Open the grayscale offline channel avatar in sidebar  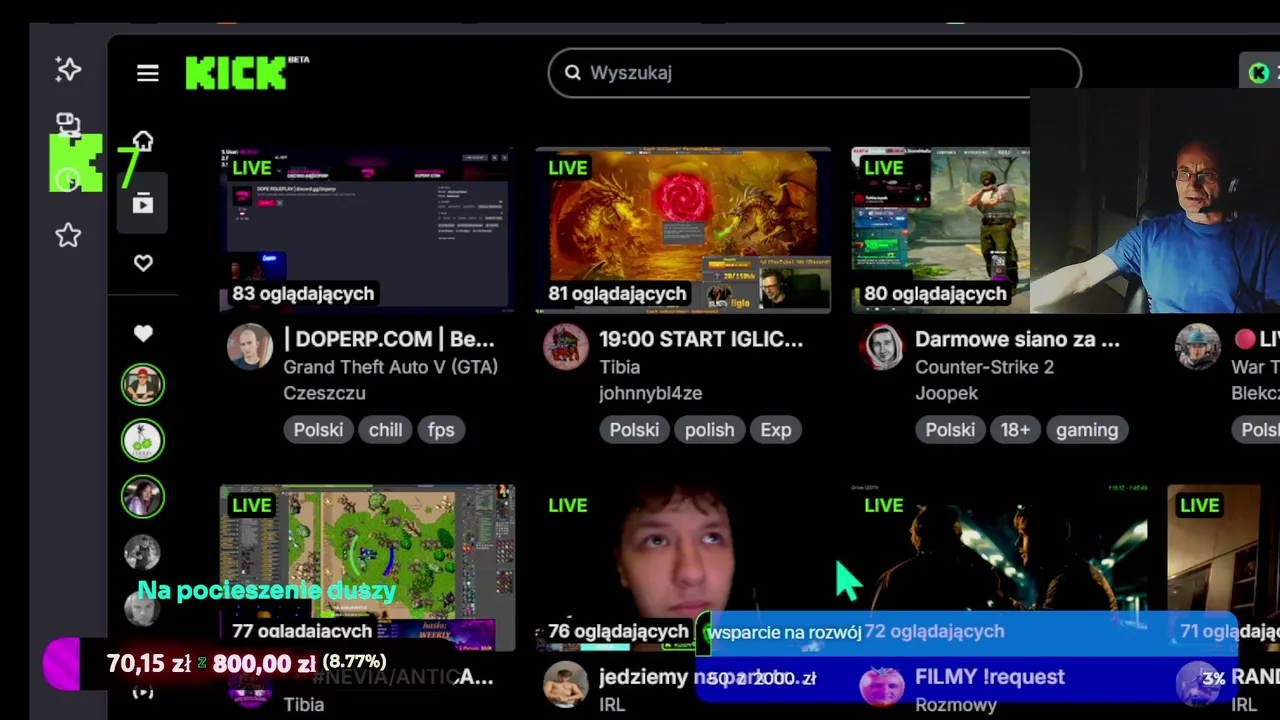(x=143, y=552)
